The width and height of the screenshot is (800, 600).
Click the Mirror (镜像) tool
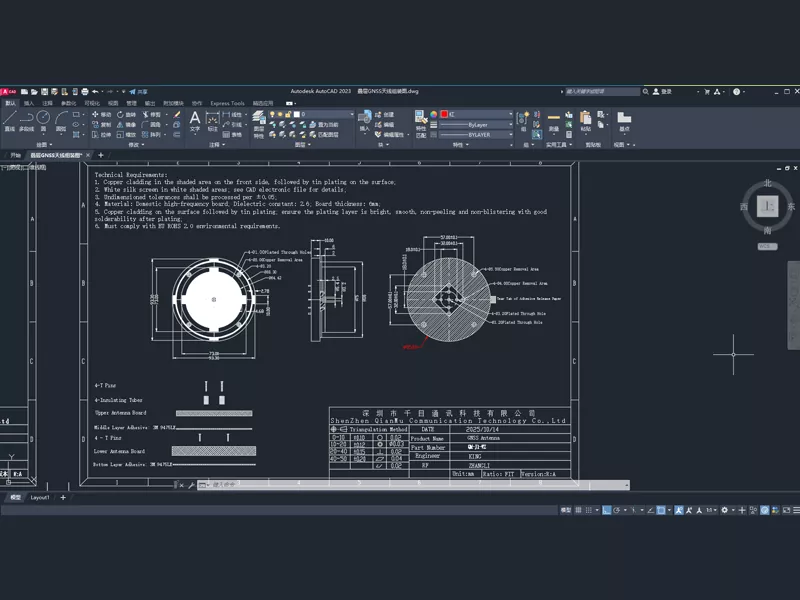(x=126, y=124)
